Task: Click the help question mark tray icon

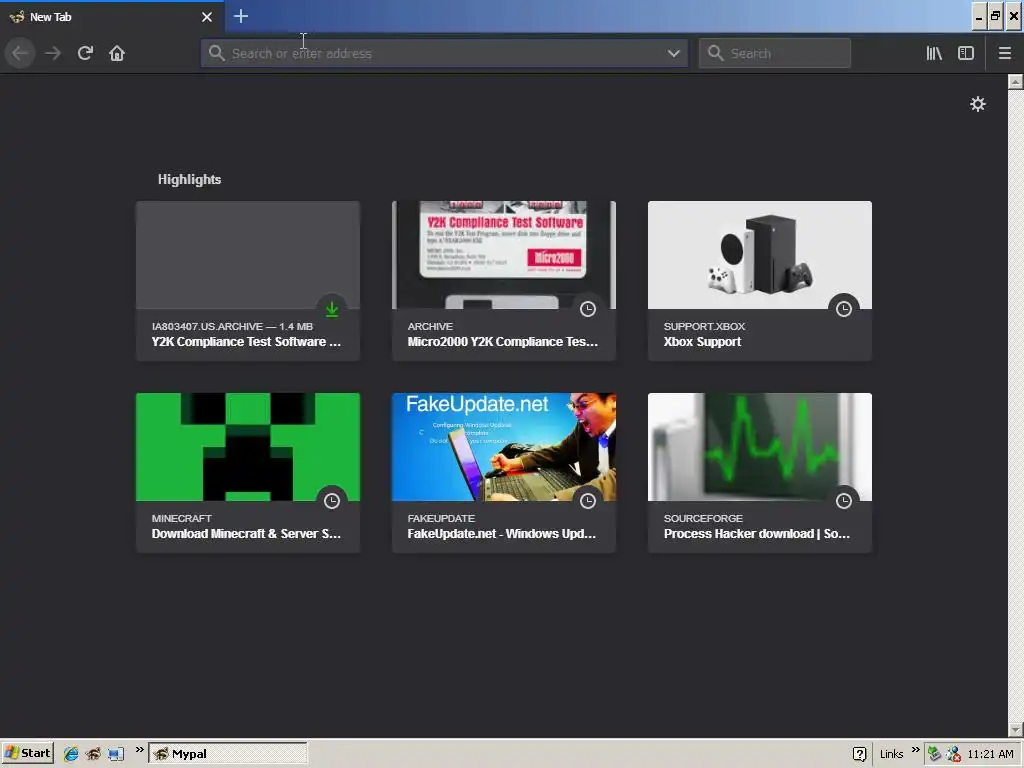Action: [x=859, y=754]
